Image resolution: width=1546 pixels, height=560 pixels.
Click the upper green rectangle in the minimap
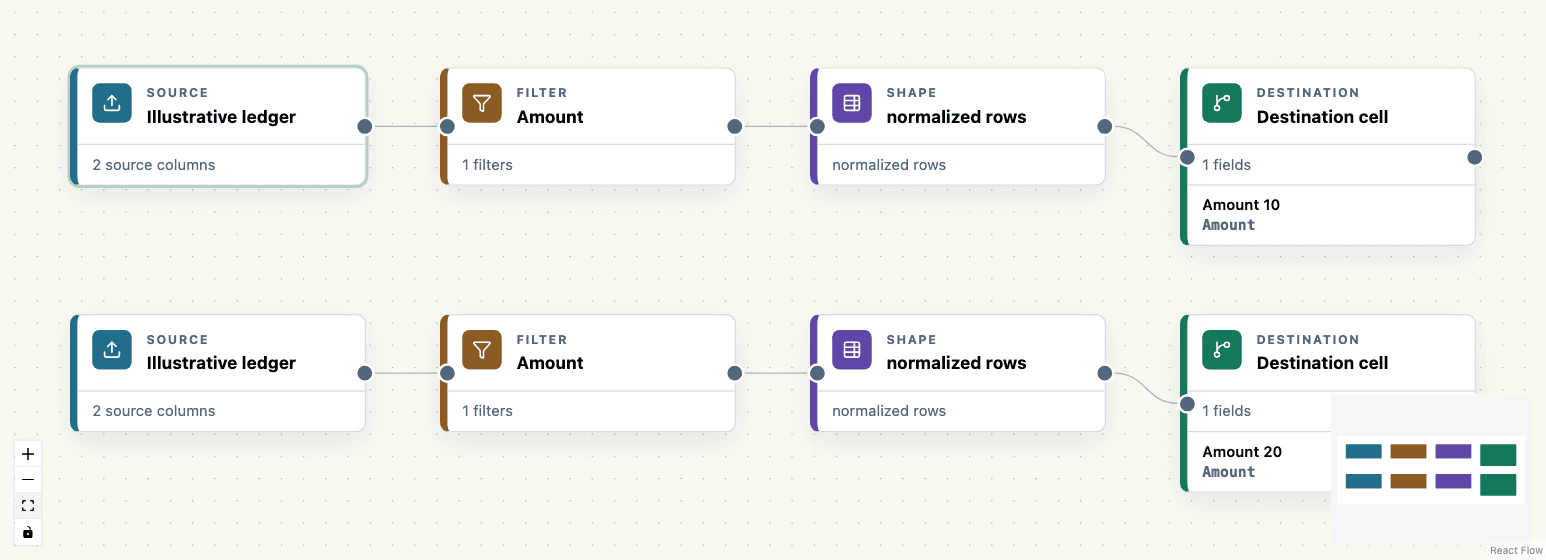tap(1498, 455)
